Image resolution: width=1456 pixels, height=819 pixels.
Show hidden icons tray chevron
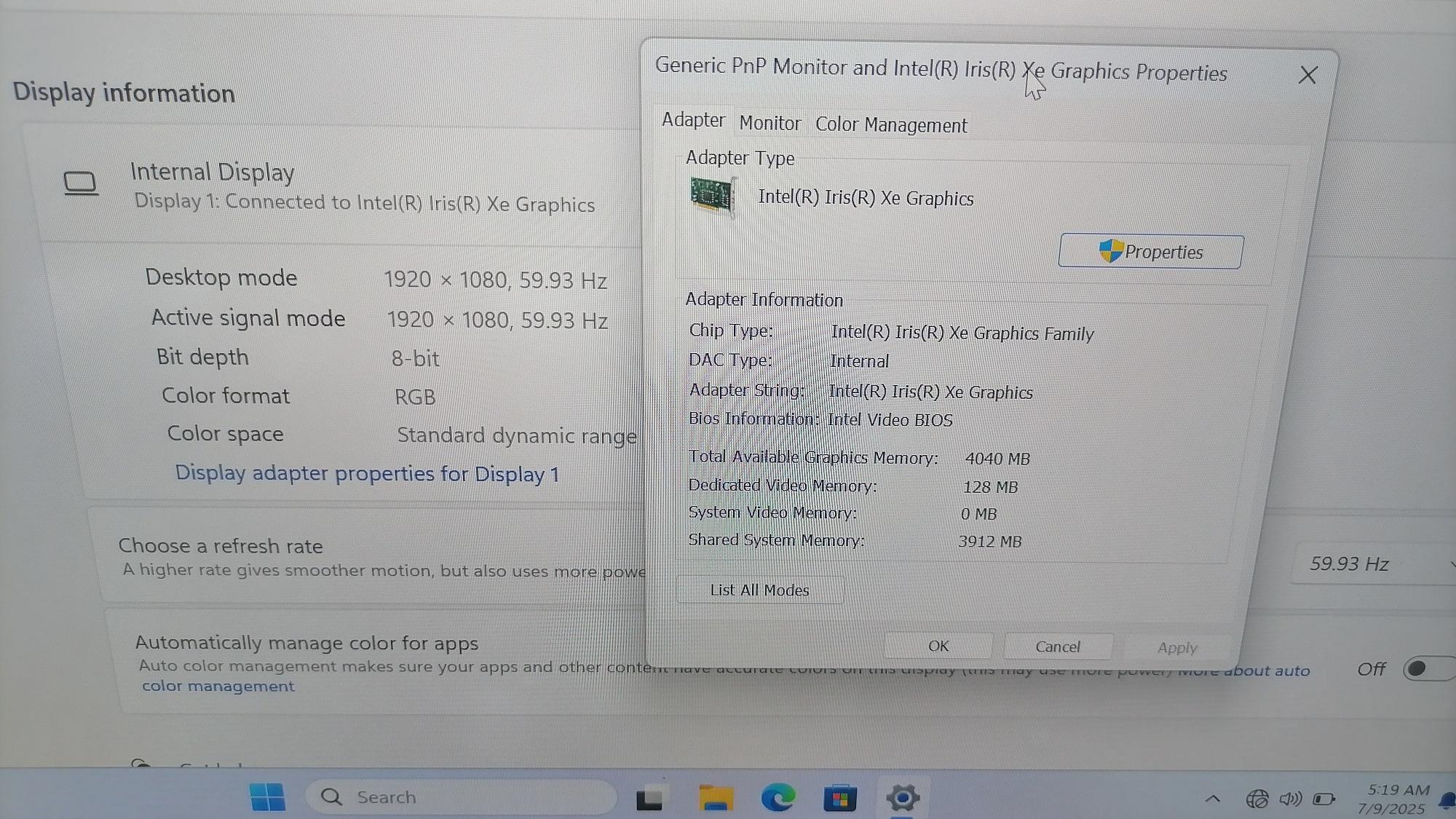[1213, 799]
